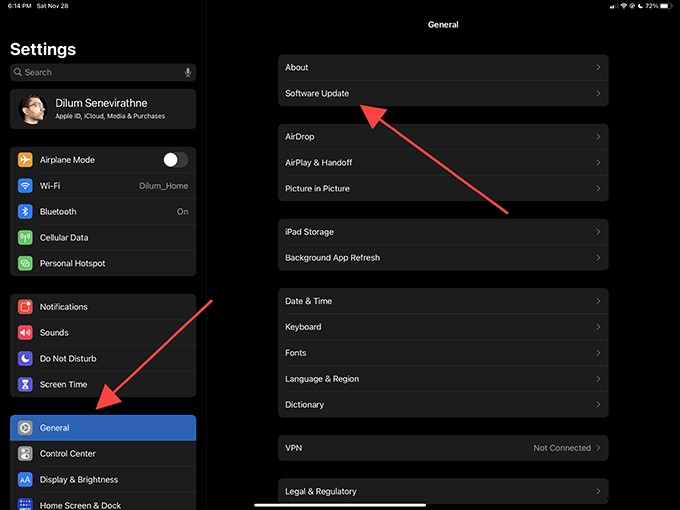The height and width of the screenshot is (510, 680).
Task: Tap Bluetooth On status value
Action: [183, 212]
